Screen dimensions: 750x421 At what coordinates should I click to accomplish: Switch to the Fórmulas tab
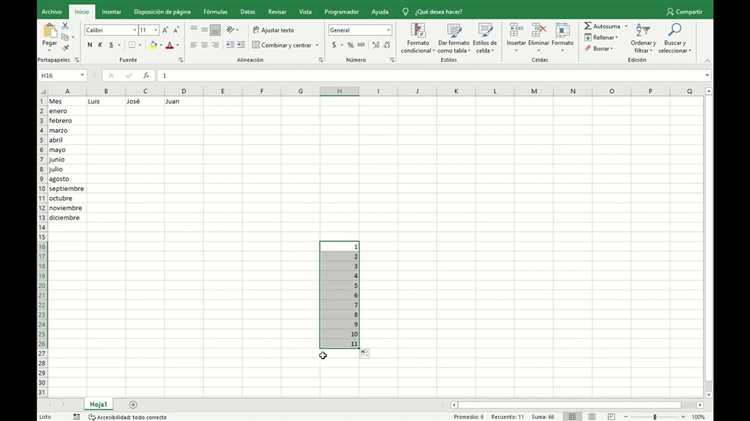[215, 11]
